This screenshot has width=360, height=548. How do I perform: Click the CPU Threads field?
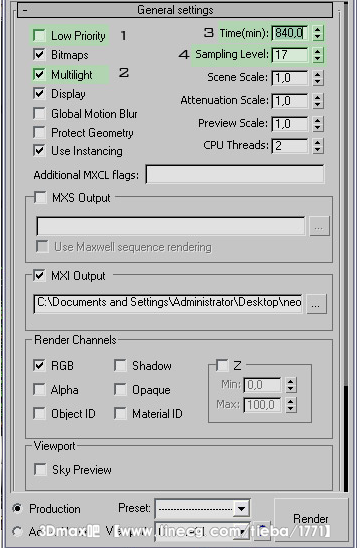290,146
